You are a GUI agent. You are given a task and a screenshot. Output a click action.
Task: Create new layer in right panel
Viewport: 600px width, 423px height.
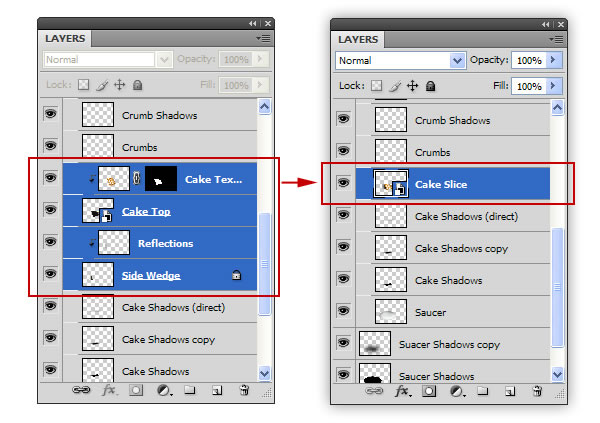click(x=510, y=391)
